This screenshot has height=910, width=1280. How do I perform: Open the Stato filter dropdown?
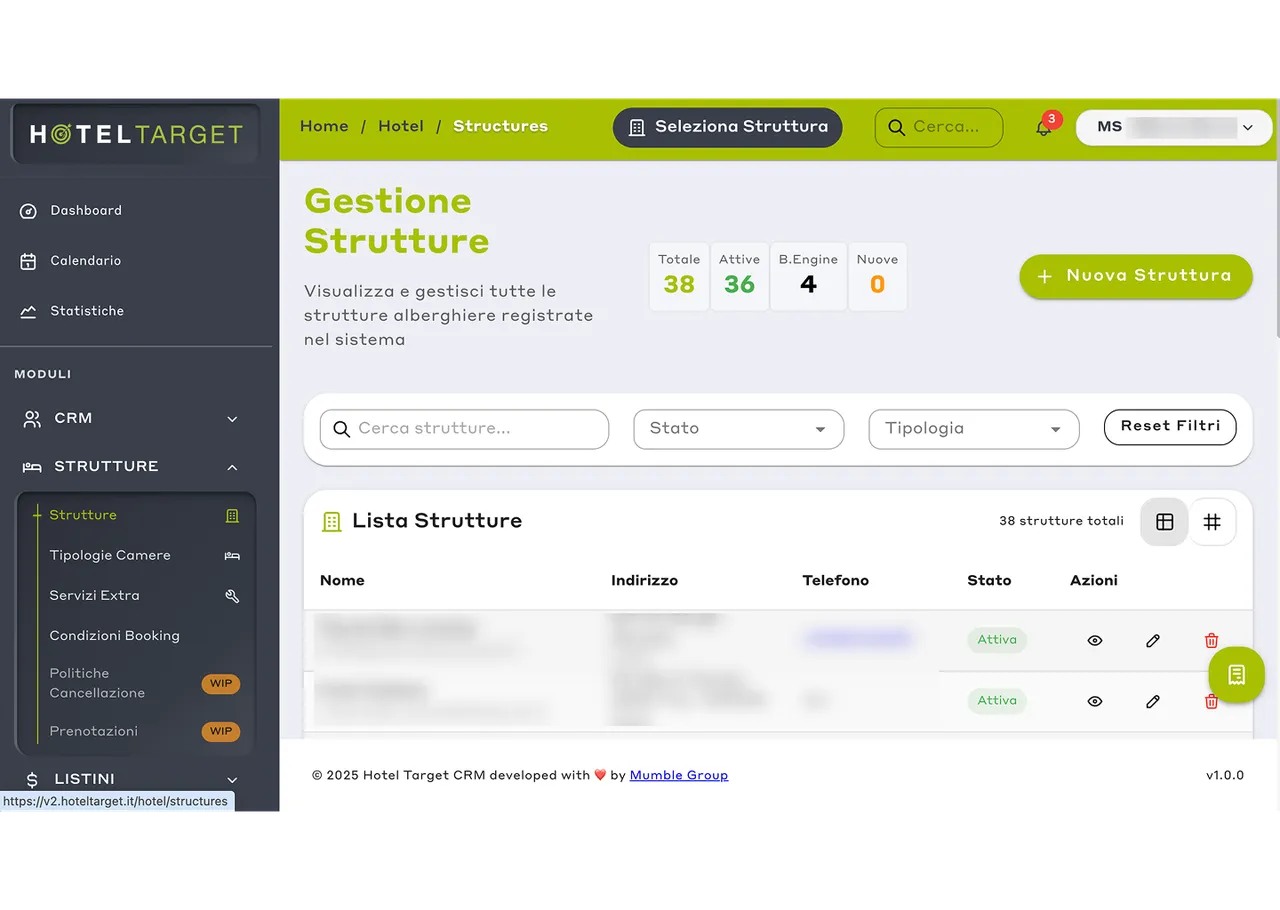click(738, 428)
